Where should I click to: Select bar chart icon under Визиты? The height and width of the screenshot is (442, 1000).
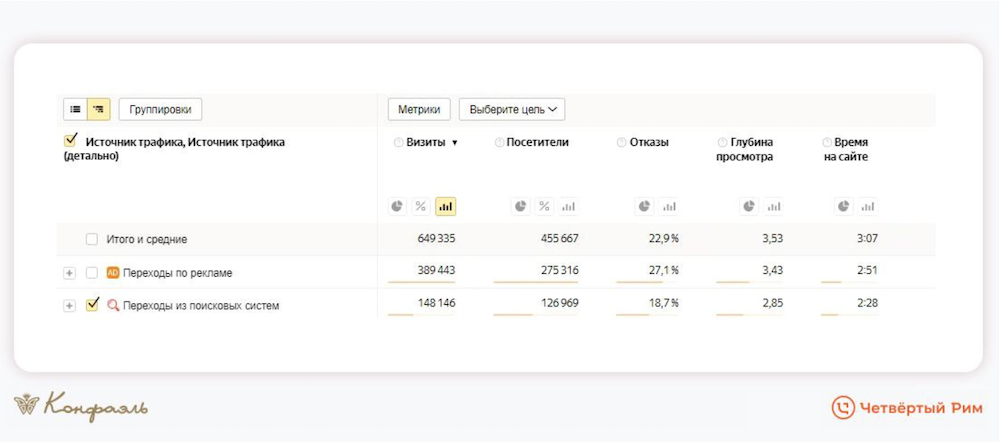(x=445, y=206)
